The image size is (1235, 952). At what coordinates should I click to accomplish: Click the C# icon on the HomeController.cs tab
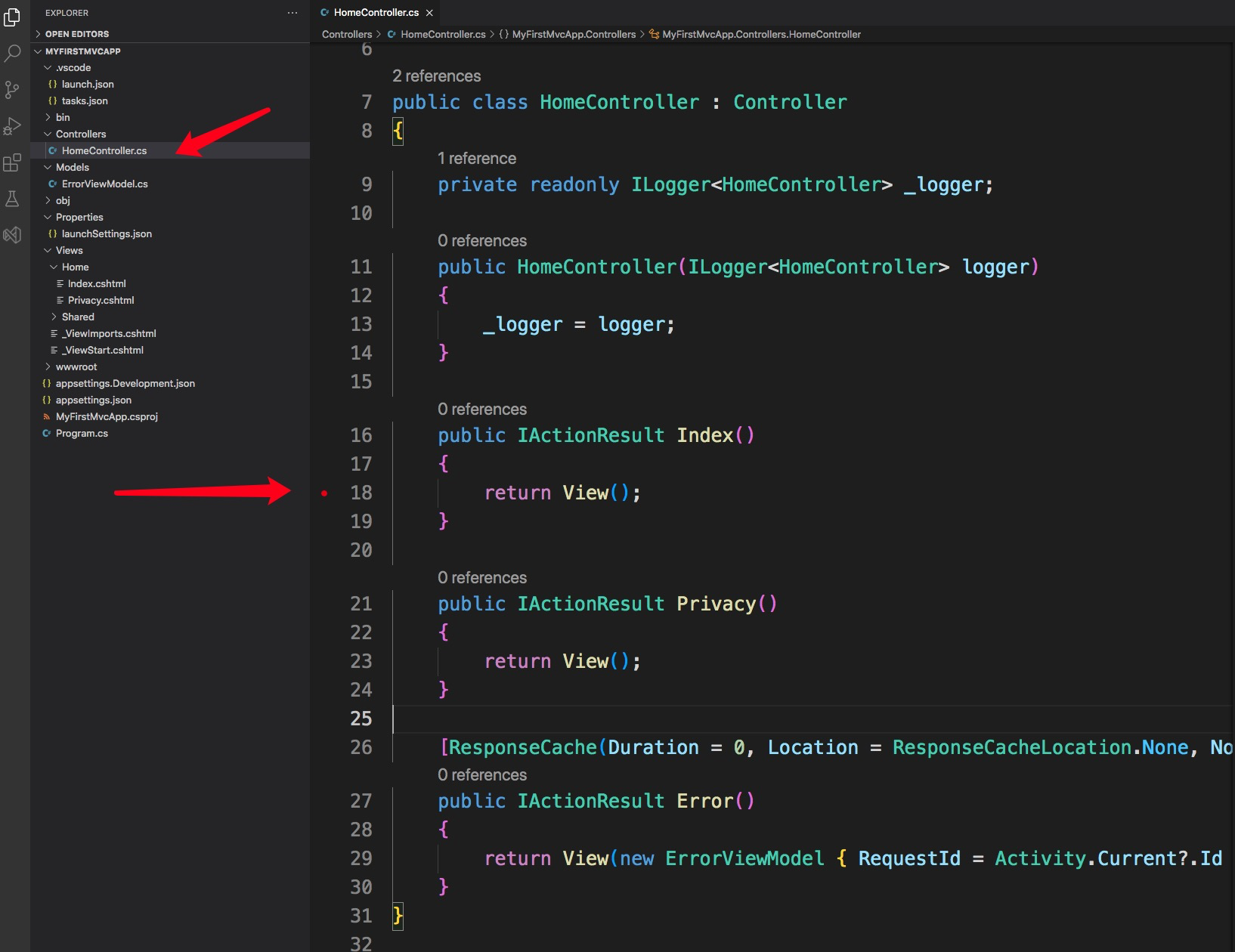[x=325, y=12]
